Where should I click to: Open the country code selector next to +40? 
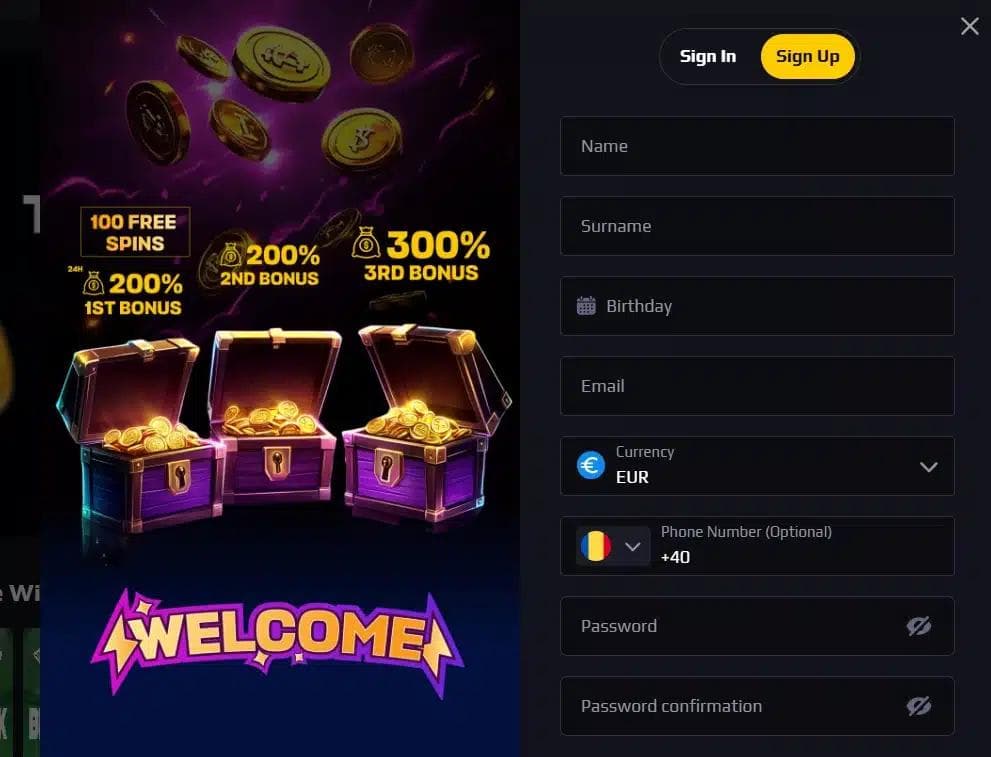tap(633, 546)
